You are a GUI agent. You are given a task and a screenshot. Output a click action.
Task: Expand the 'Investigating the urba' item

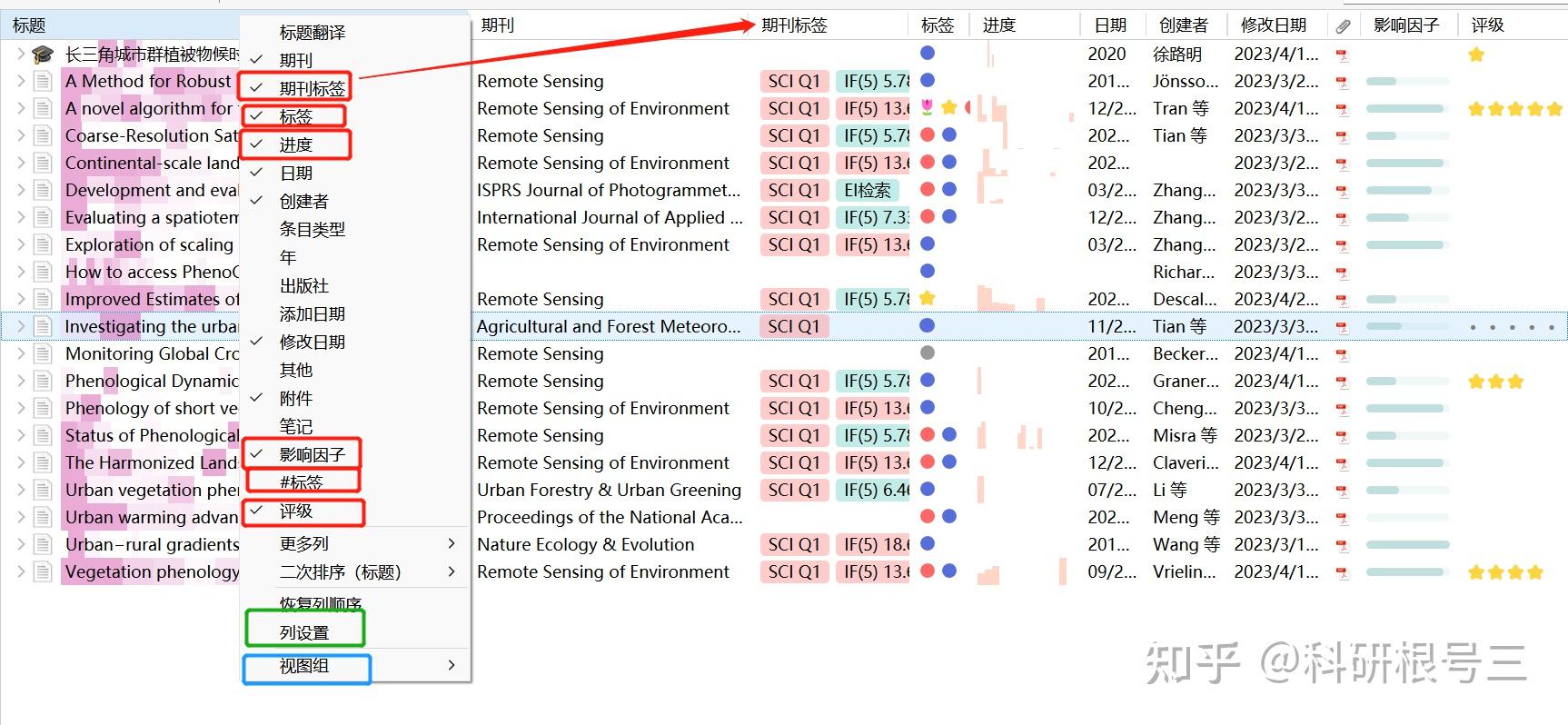[21, 327]
